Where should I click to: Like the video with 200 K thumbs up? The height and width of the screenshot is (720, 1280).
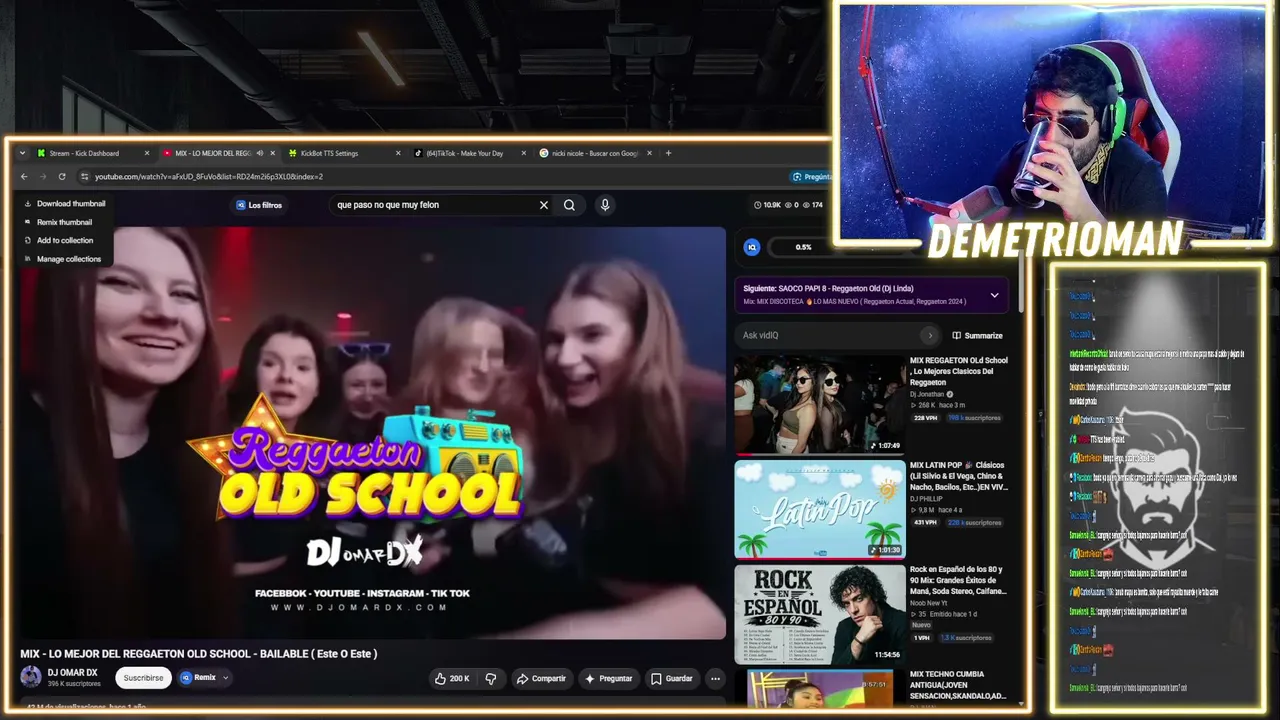click(452, 679)
